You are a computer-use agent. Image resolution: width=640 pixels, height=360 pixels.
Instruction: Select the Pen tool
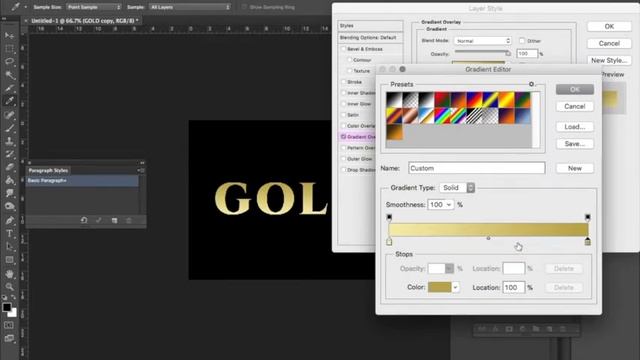coord(9,221)
